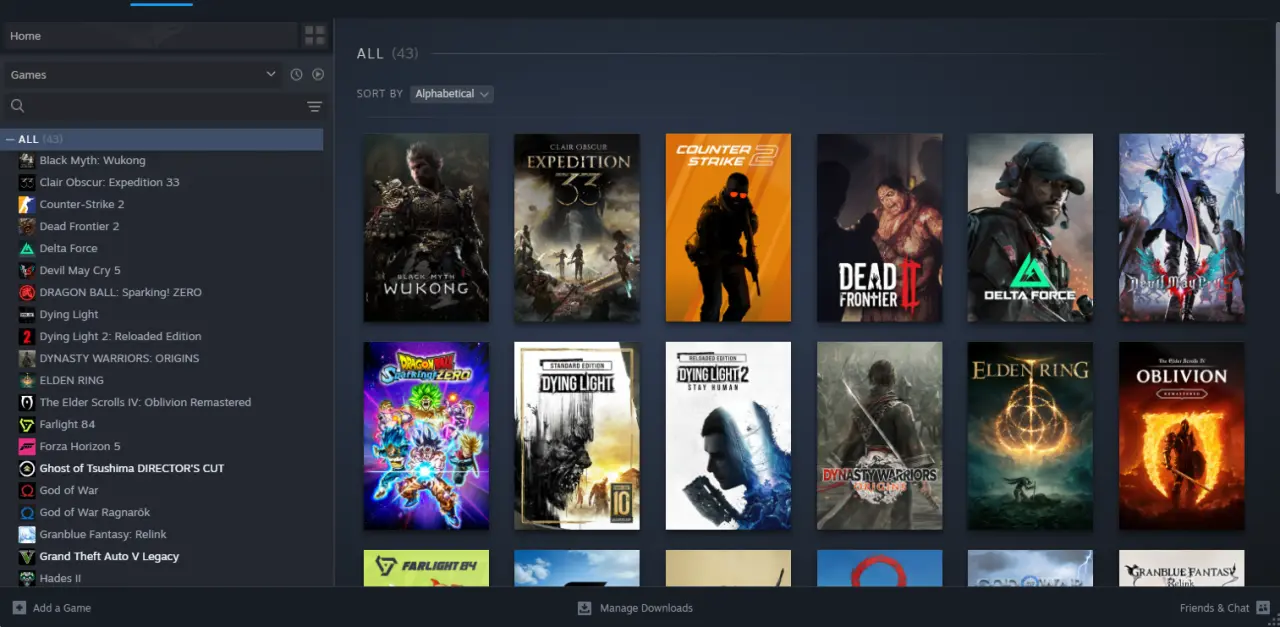Switch library to grid view icon
Image resolution: width=1280 pixels, height=627 pixels.
click(314, 36)
